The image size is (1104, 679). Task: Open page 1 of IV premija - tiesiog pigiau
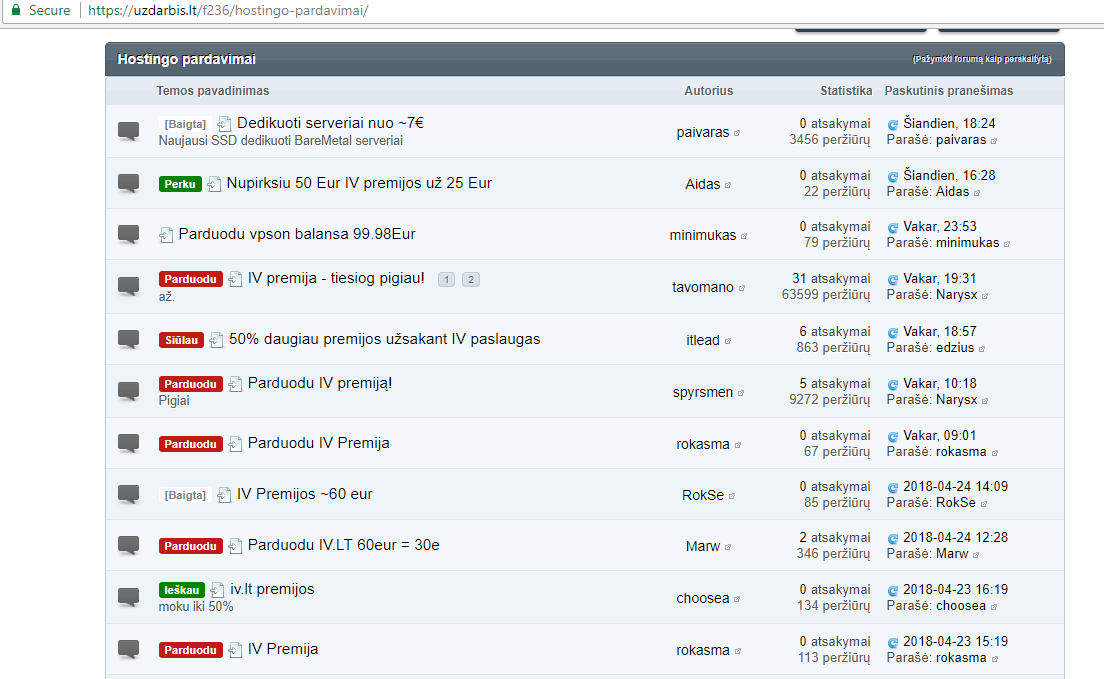coord(446,280)
